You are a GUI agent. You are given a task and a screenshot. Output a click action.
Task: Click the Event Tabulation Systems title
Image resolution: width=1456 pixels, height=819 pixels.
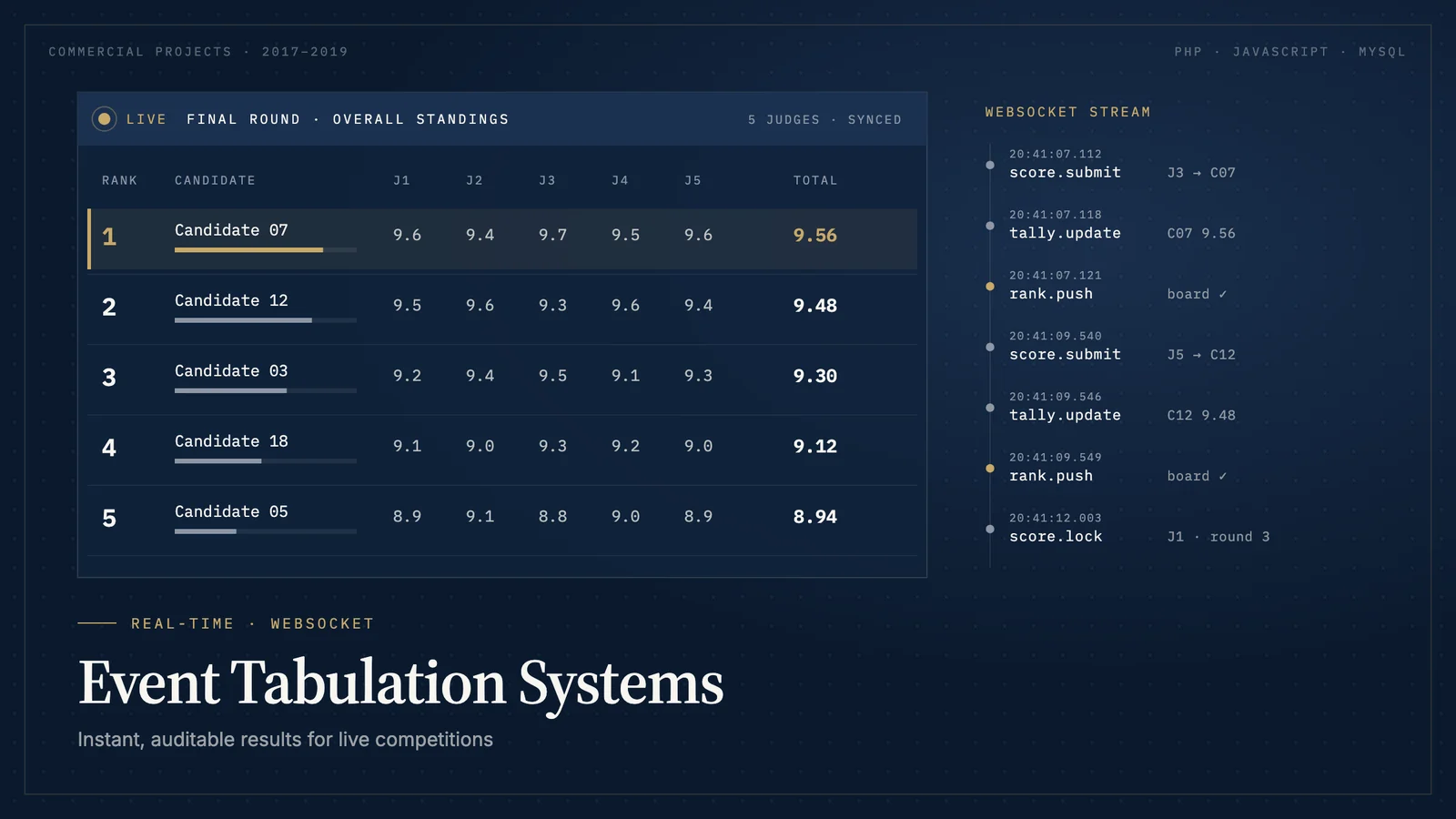coord(401,682)
